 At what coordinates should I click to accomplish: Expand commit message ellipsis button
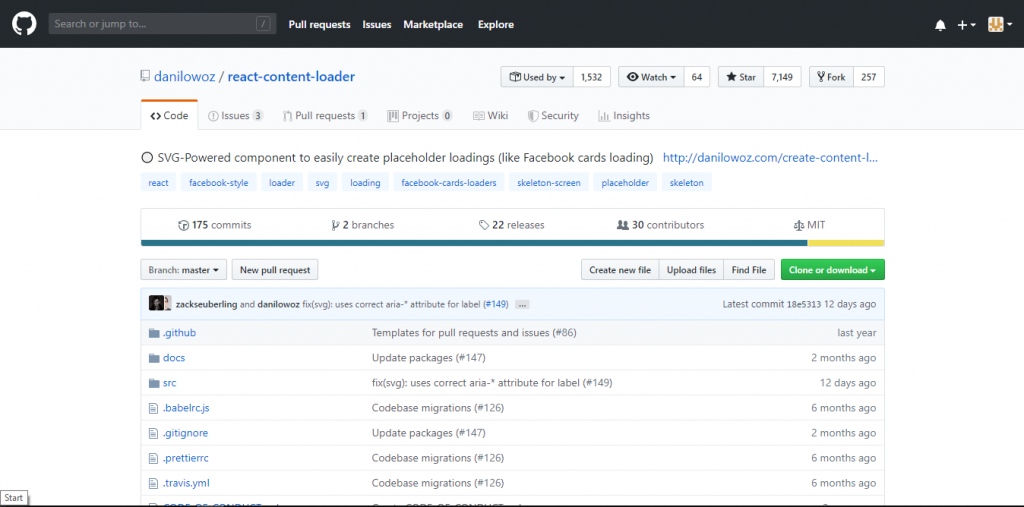(521, 304)
